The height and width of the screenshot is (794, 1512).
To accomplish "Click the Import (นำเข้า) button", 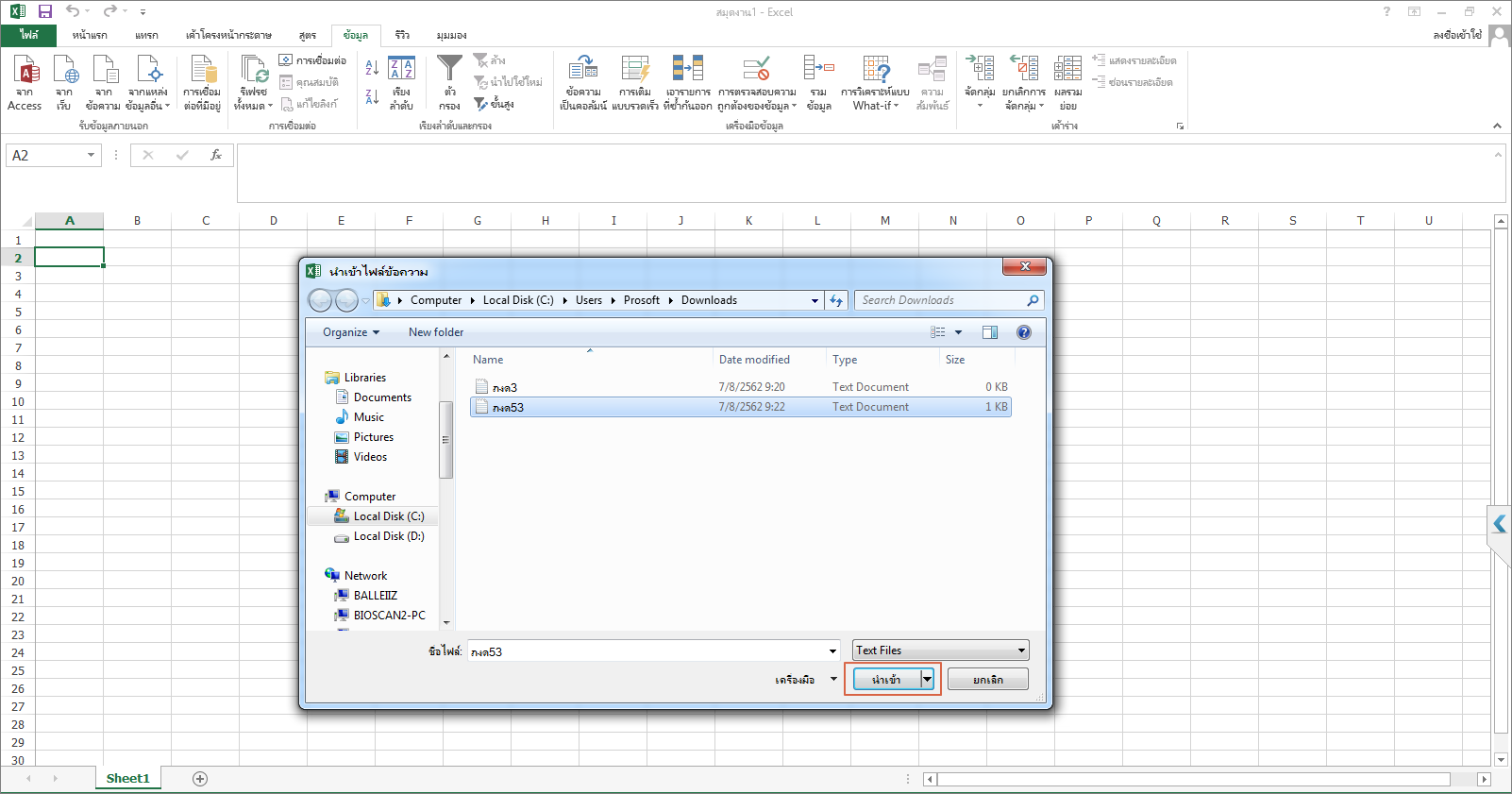I will click(x=886, y=680).
